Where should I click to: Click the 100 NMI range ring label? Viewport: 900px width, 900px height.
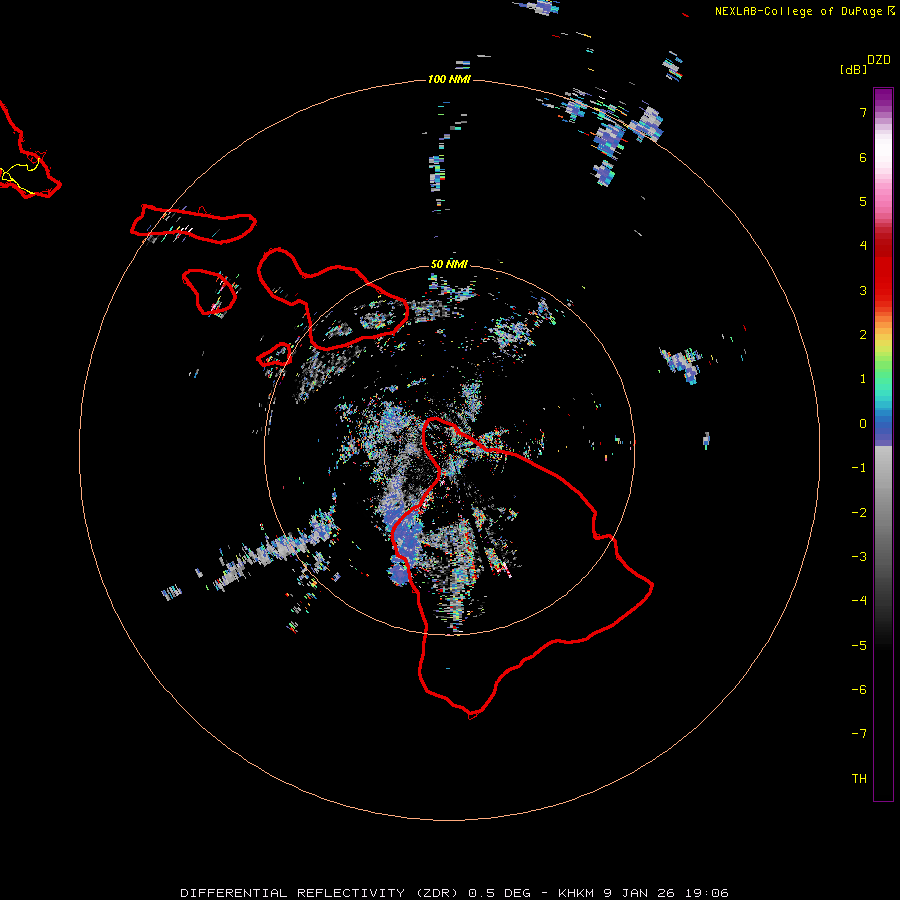449,79
